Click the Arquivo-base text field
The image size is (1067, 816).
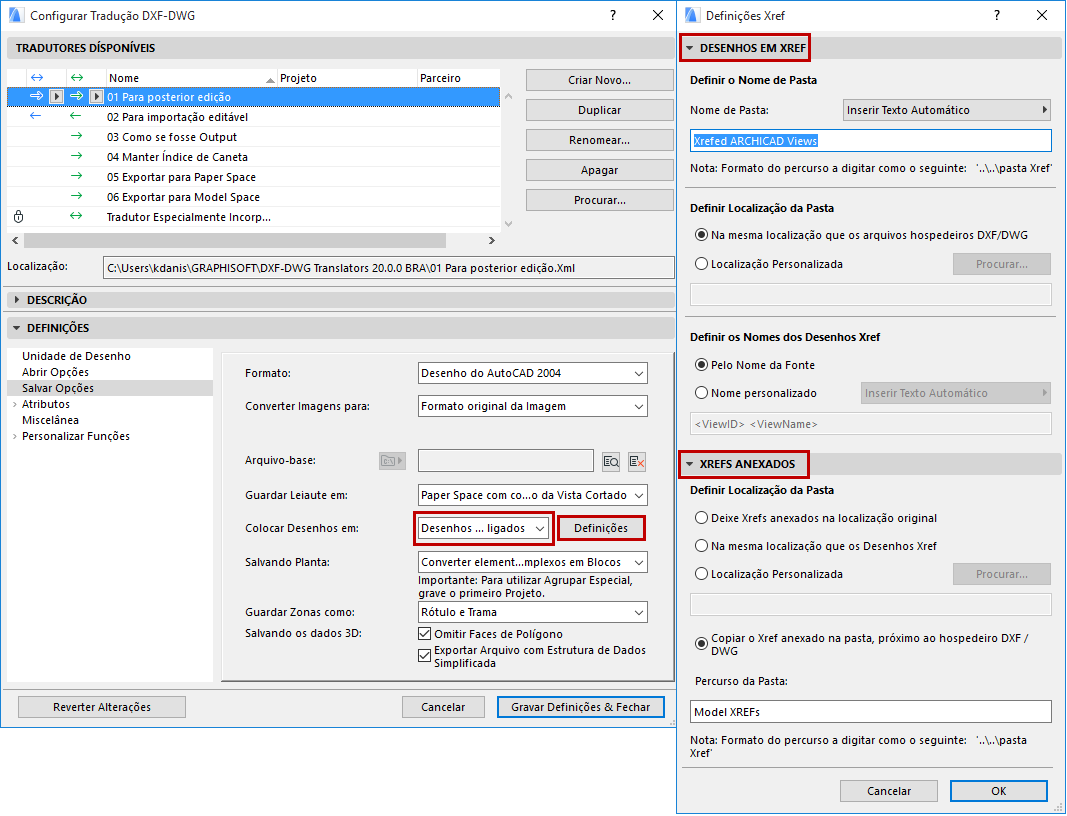(506, 461)
